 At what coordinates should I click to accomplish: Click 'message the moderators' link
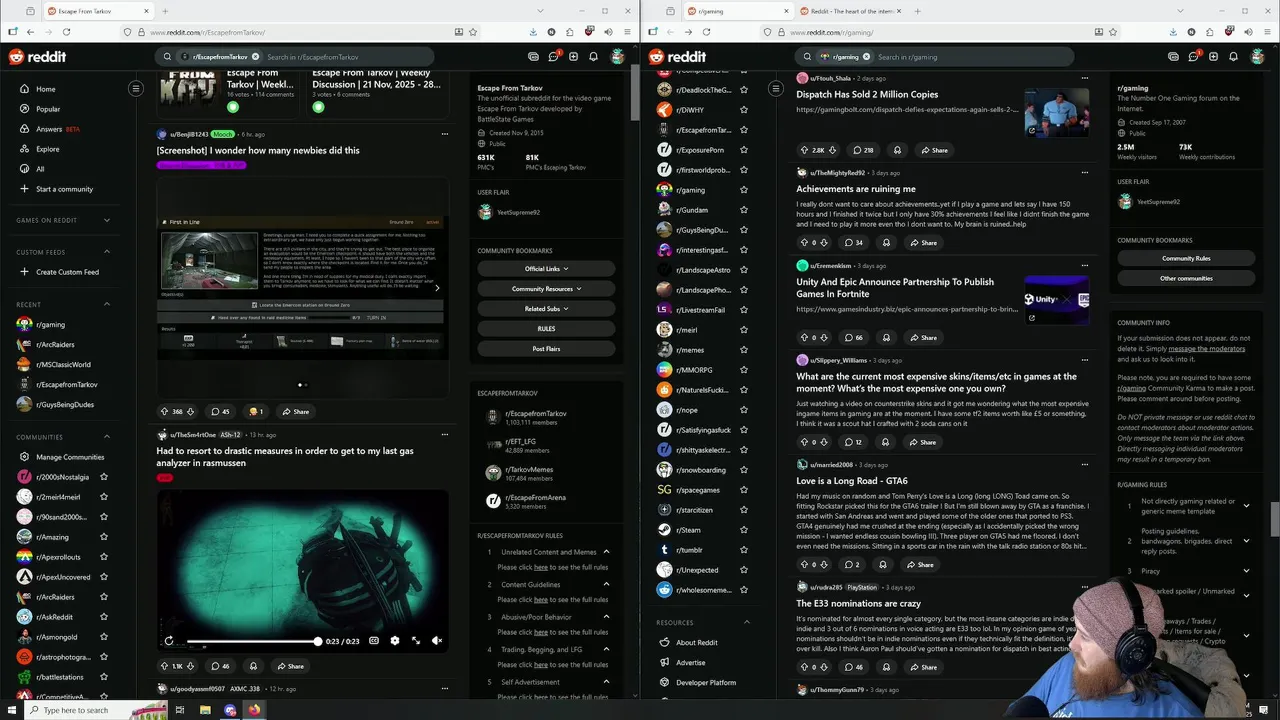[1207, 348]
